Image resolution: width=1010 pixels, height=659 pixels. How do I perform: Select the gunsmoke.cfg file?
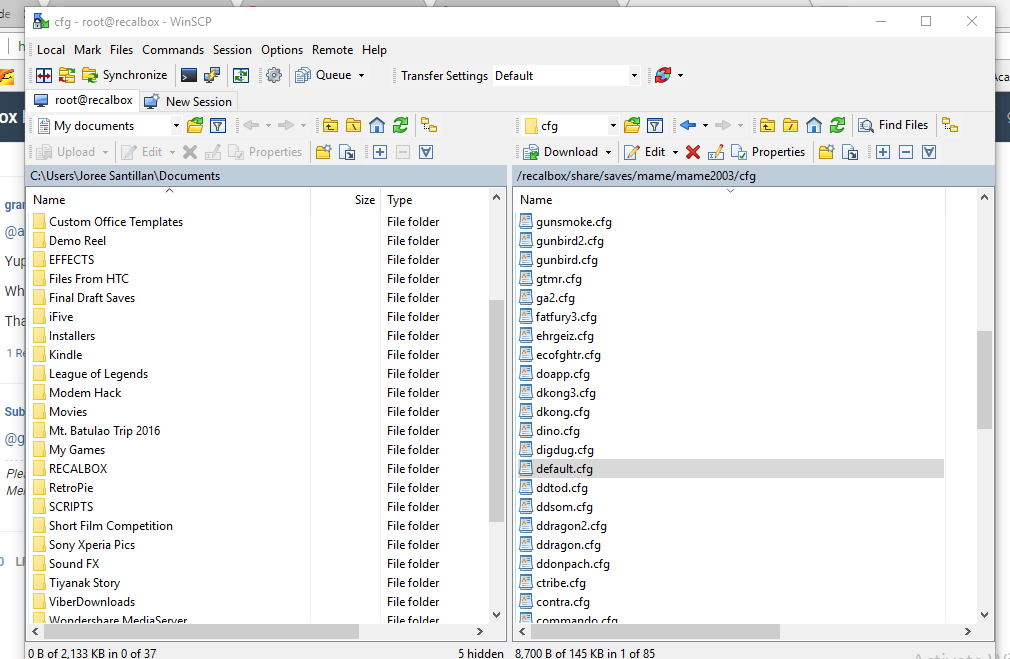[x=574, y=222]
